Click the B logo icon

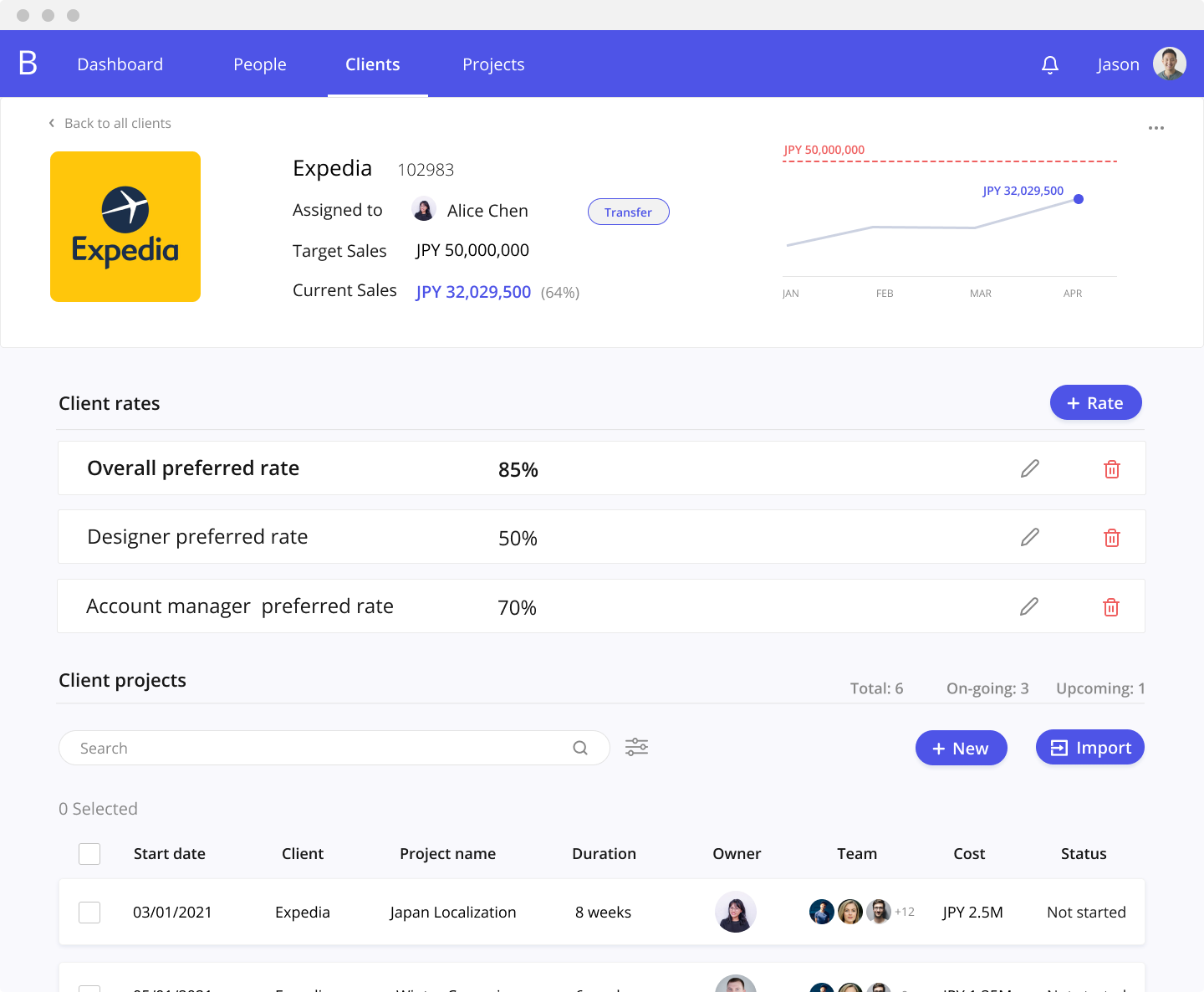(x=28, y=63)
